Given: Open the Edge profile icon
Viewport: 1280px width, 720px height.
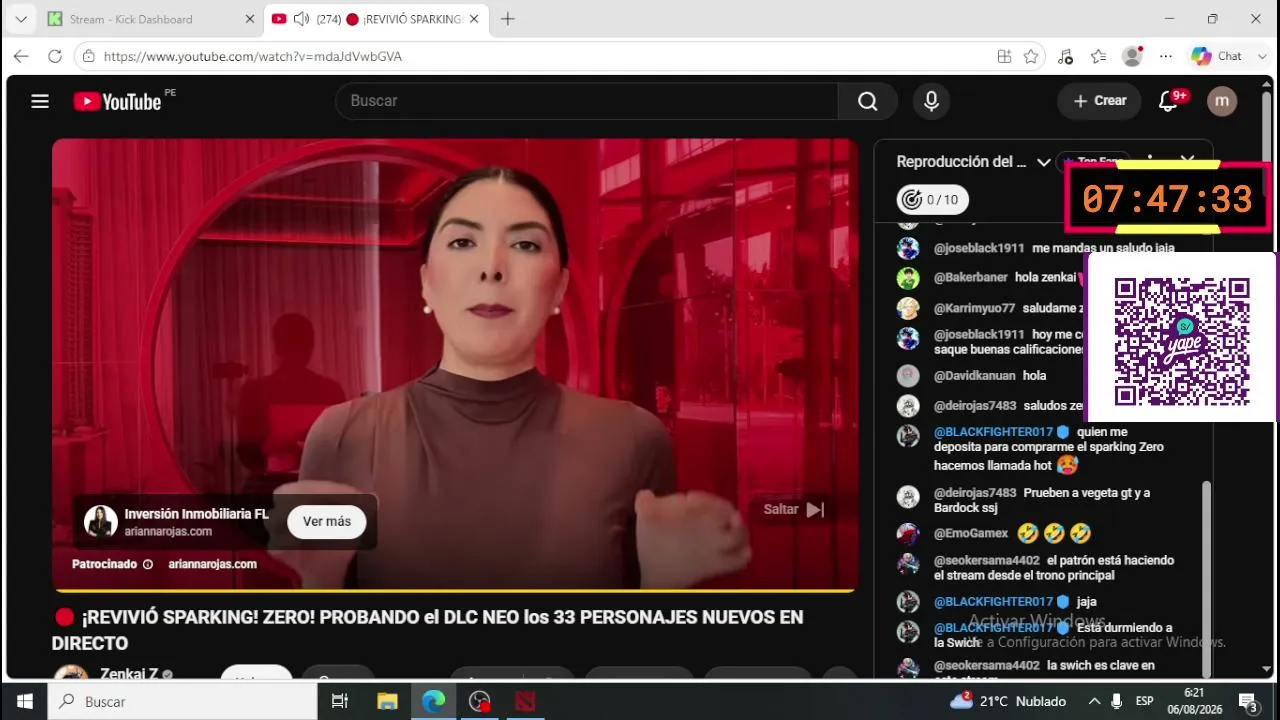Looking at the screenshot, I should [x=1132, y=56].
